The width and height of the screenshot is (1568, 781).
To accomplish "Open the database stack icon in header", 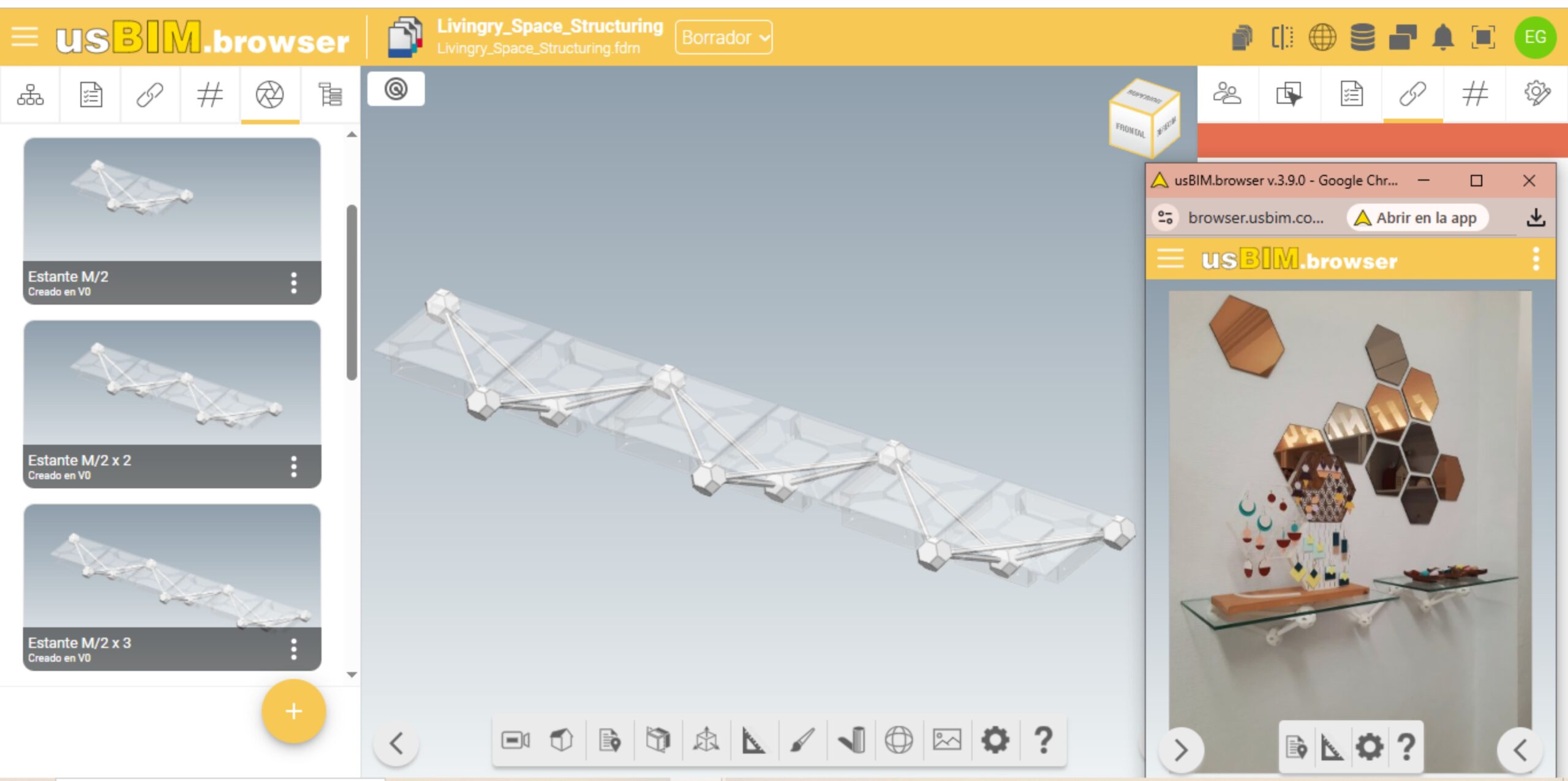I will coord(1362,38).
